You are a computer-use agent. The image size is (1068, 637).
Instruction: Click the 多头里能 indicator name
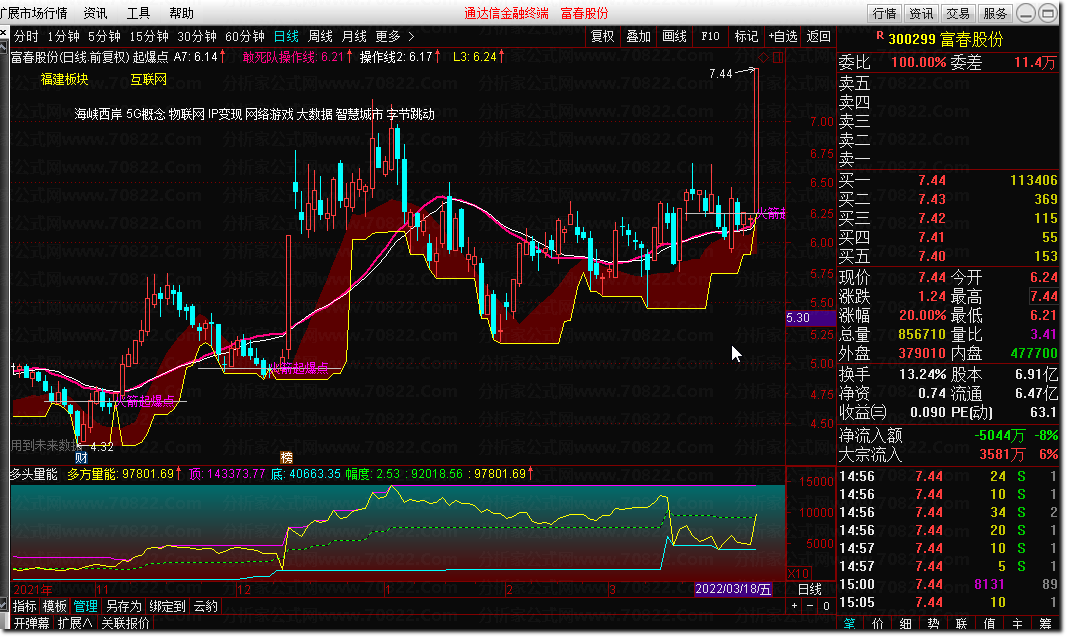coord(33,473)
